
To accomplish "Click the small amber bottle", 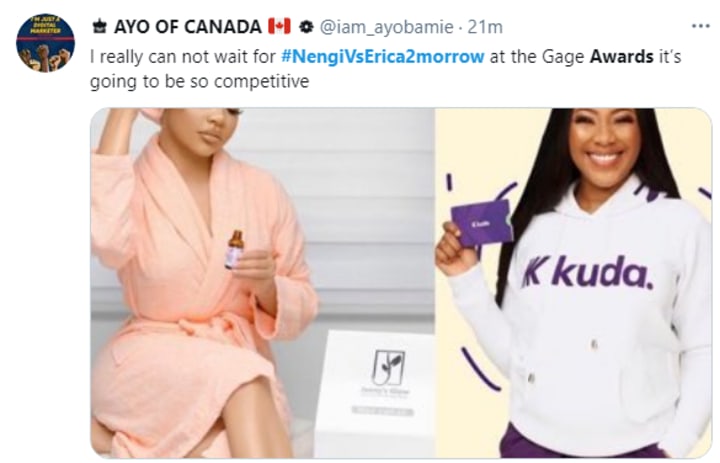I will pyautogui.click(x=234, y=249).
